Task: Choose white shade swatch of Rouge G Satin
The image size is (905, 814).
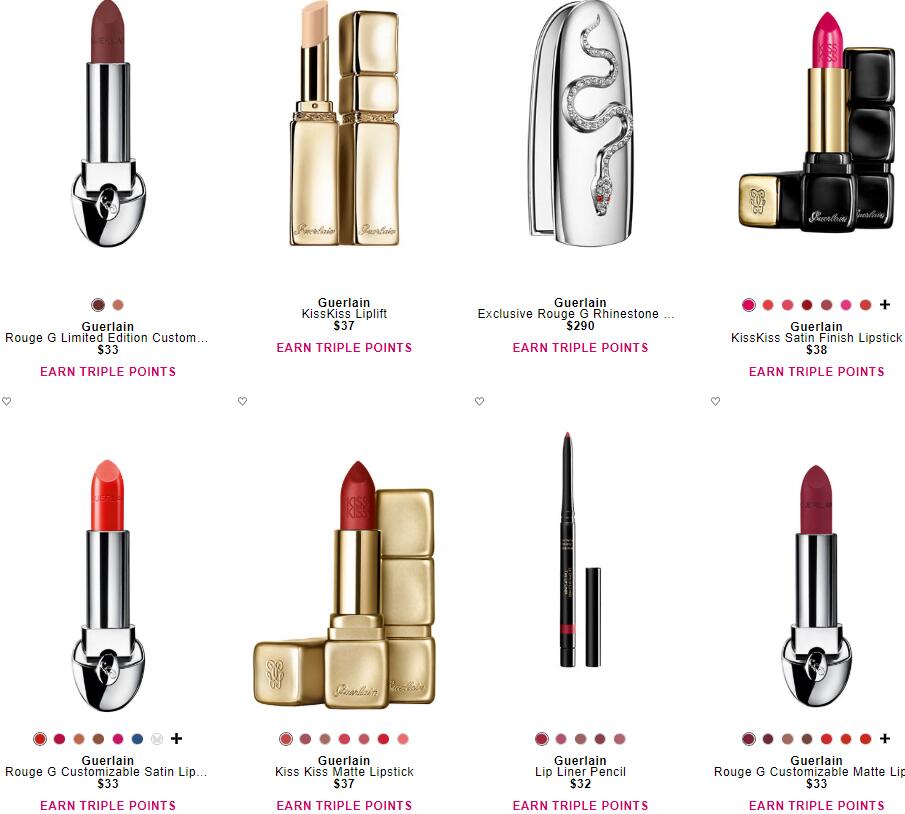Action: 156,738
